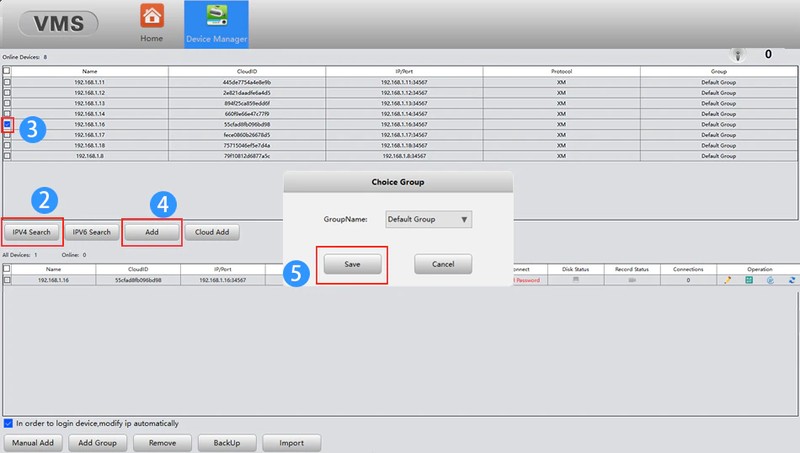Open the GroupName Default Group dropdown
Image resolution: width=800 pixels, height=453 pixels.
click(428, 219)
